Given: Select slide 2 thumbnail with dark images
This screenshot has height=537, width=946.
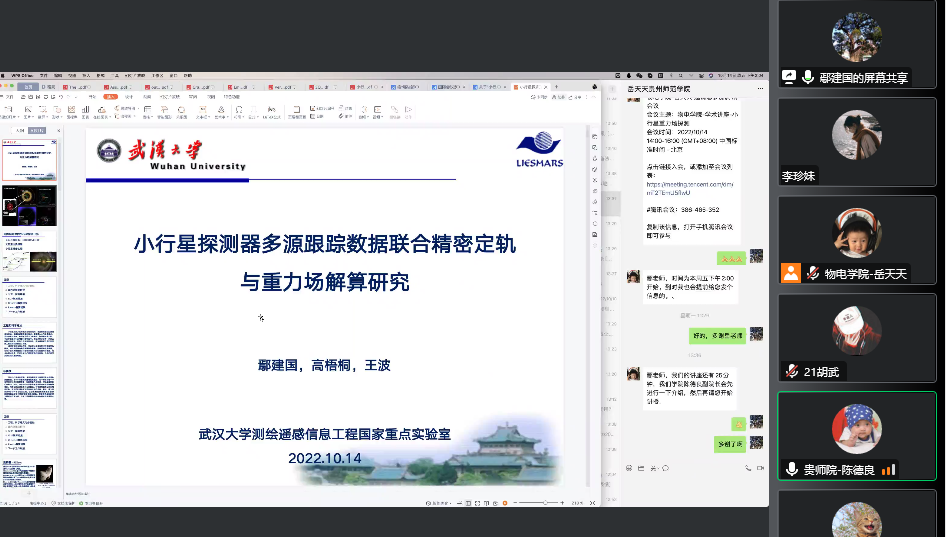Looking at the screenshot, I should (29, 206).
